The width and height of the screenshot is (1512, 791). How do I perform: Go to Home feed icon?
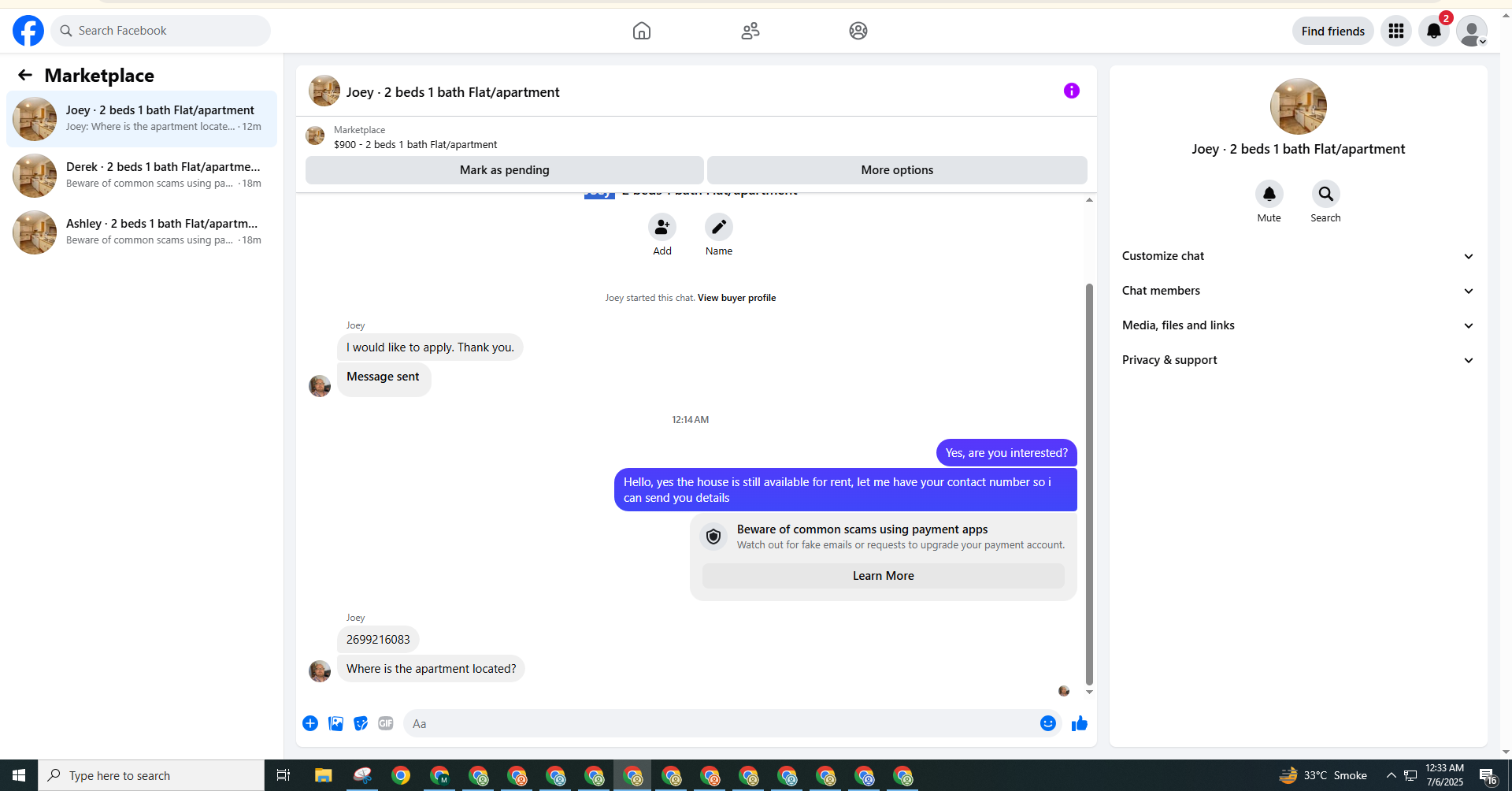coord(642,31)
